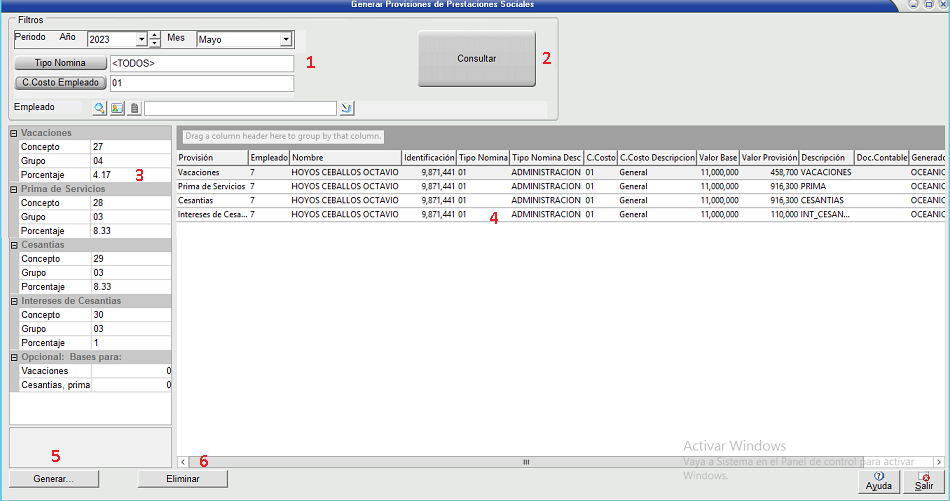Collapse the Prima de Servicios group

tap(13, 188)
